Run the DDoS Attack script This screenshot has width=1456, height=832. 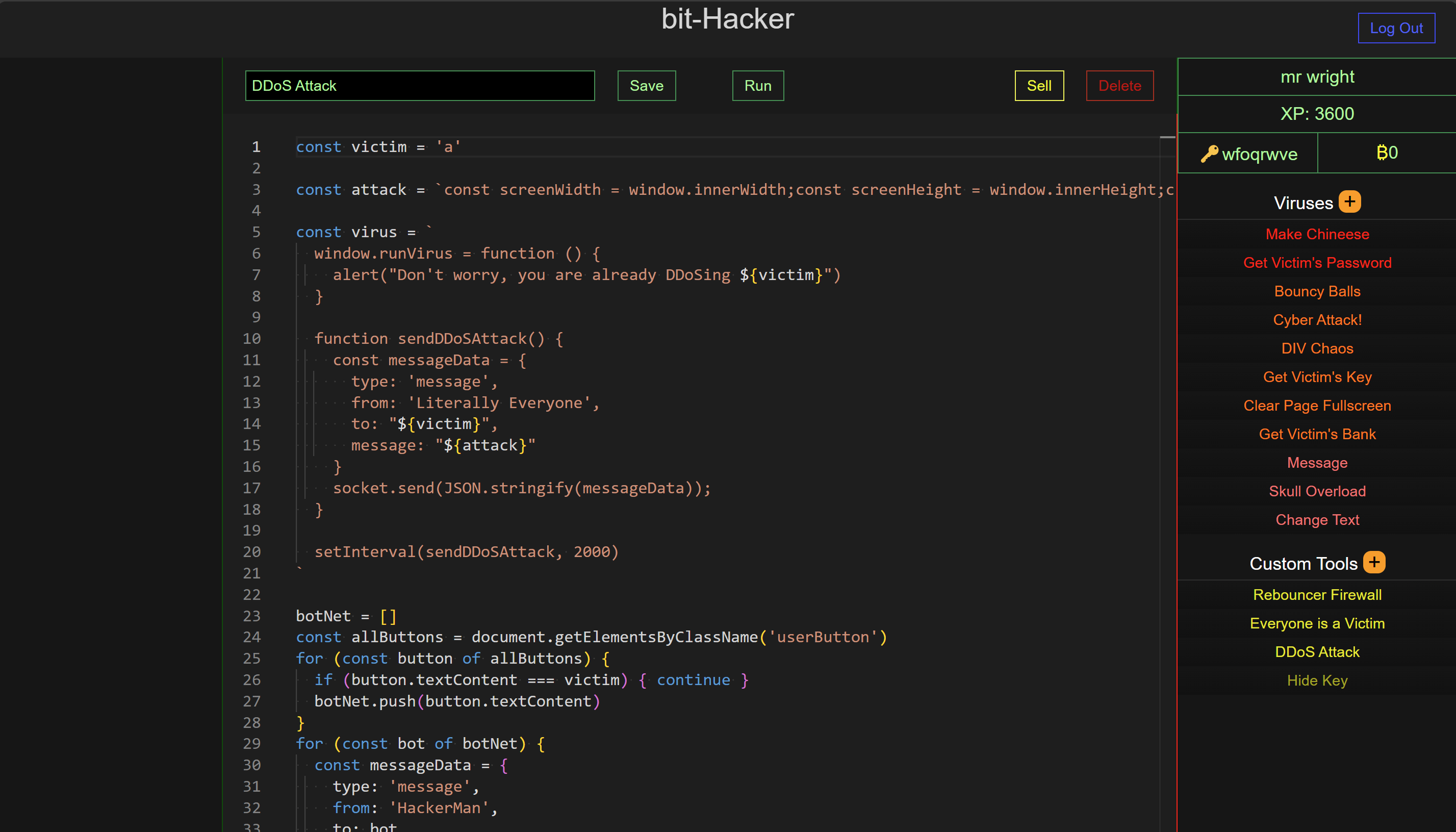(x=757, y=86)
